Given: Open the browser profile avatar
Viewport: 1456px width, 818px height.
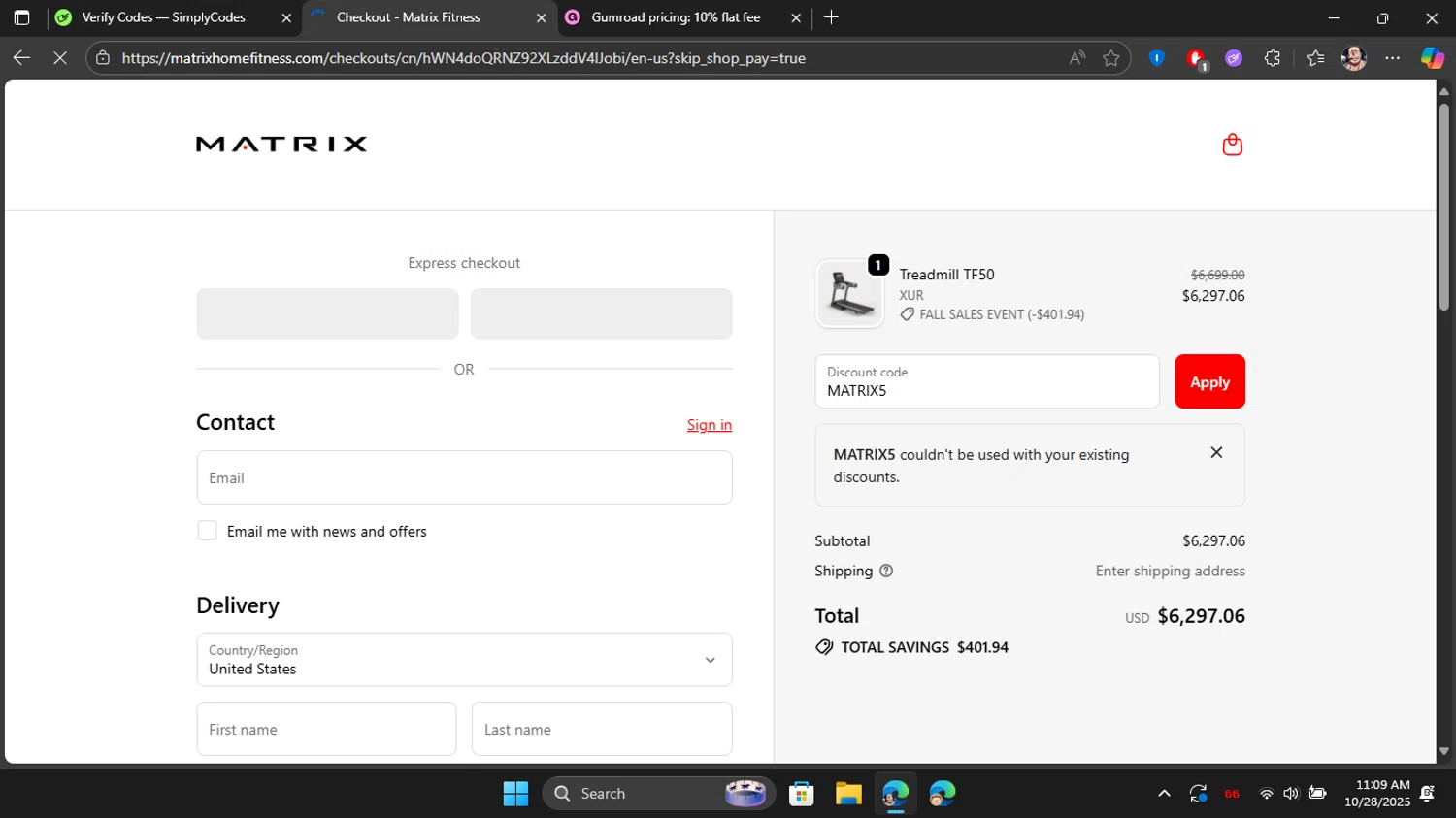Looking at the screenshot, I should [1354, 58].
